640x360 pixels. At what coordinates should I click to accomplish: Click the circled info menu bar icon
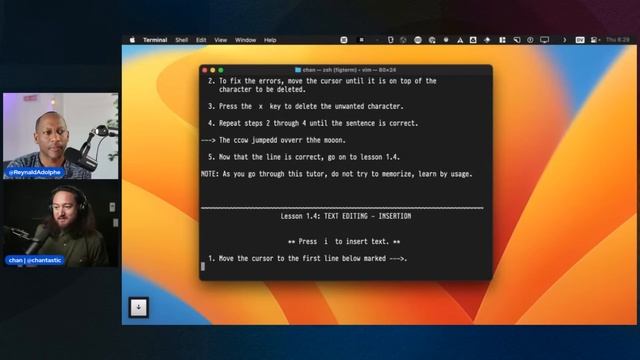530,40
